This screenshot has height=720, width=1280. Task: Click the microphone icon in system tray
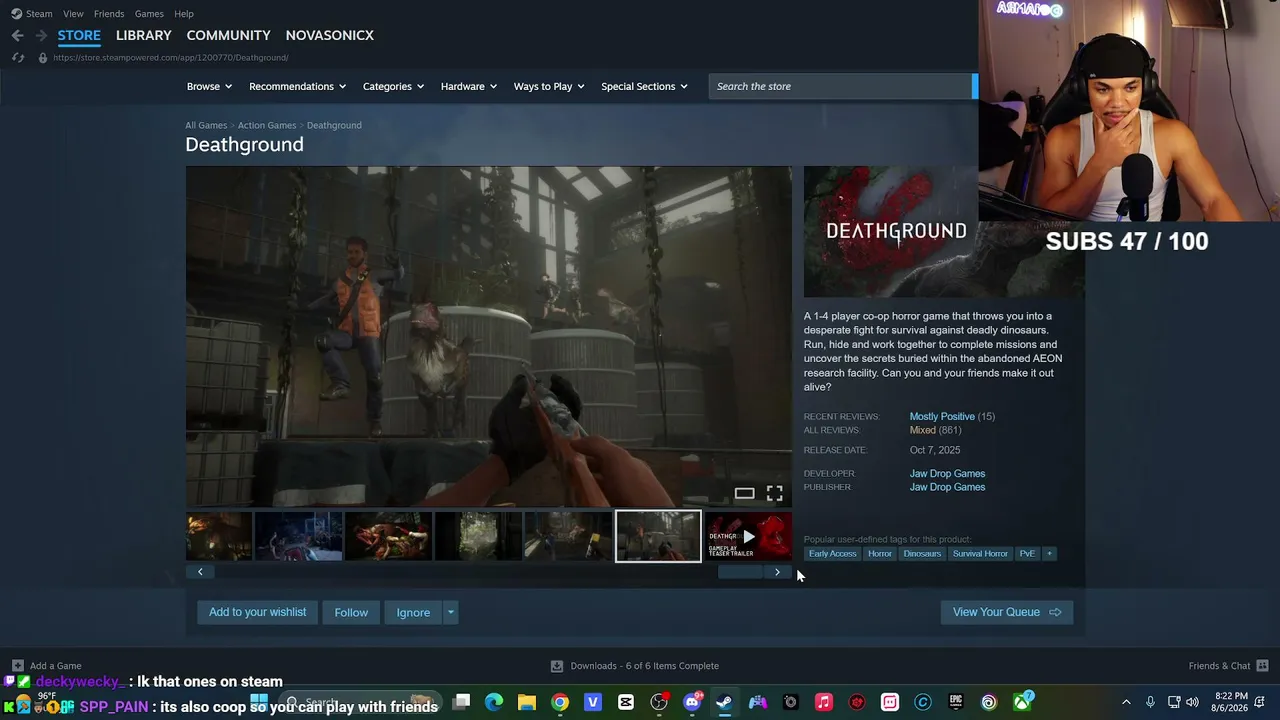1150,702
